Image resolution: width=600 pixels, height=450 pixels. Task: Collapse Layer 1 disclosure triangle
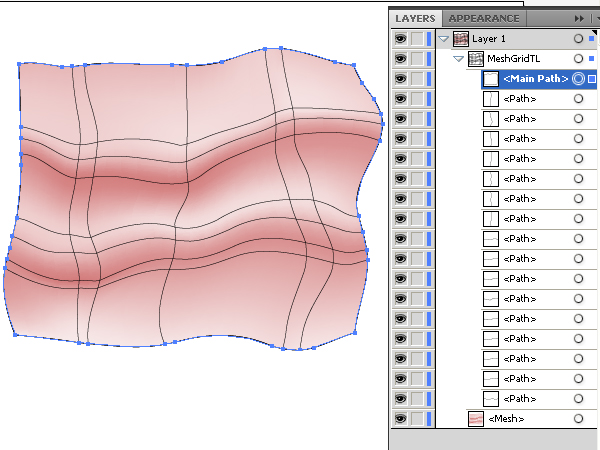point(443,39)
